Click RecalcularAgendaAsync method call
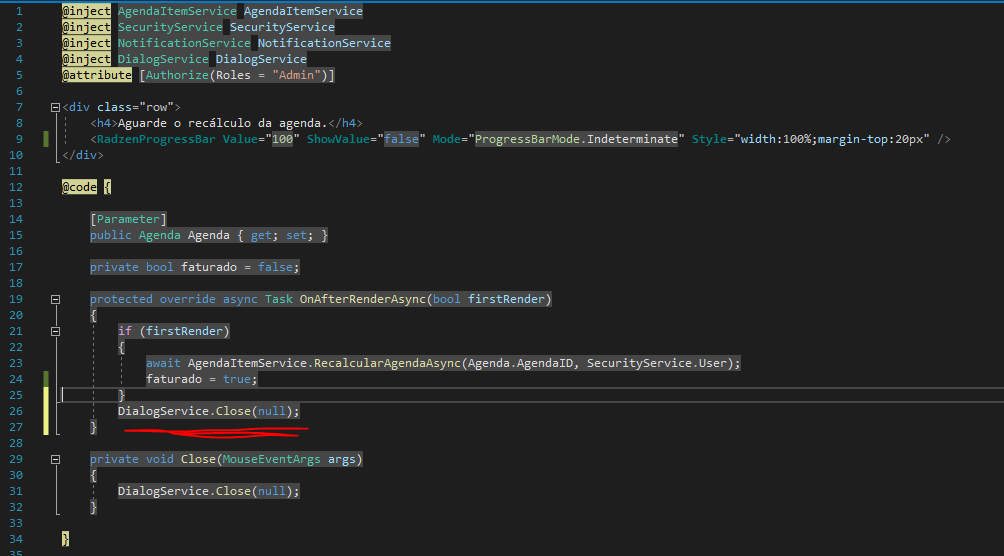The width and height of the screenshot is (1004, 556). [387, 363]
